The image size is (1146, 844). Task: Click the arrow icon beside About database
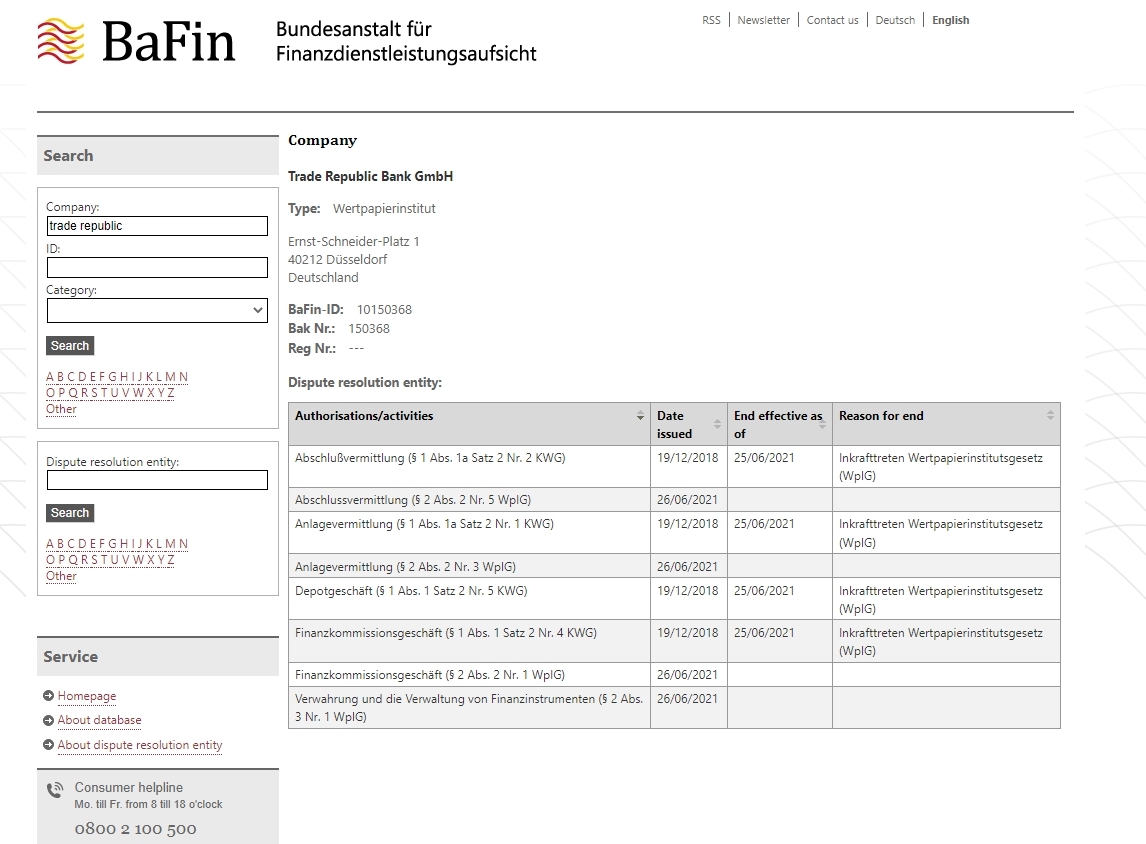[x=49, y=720]
